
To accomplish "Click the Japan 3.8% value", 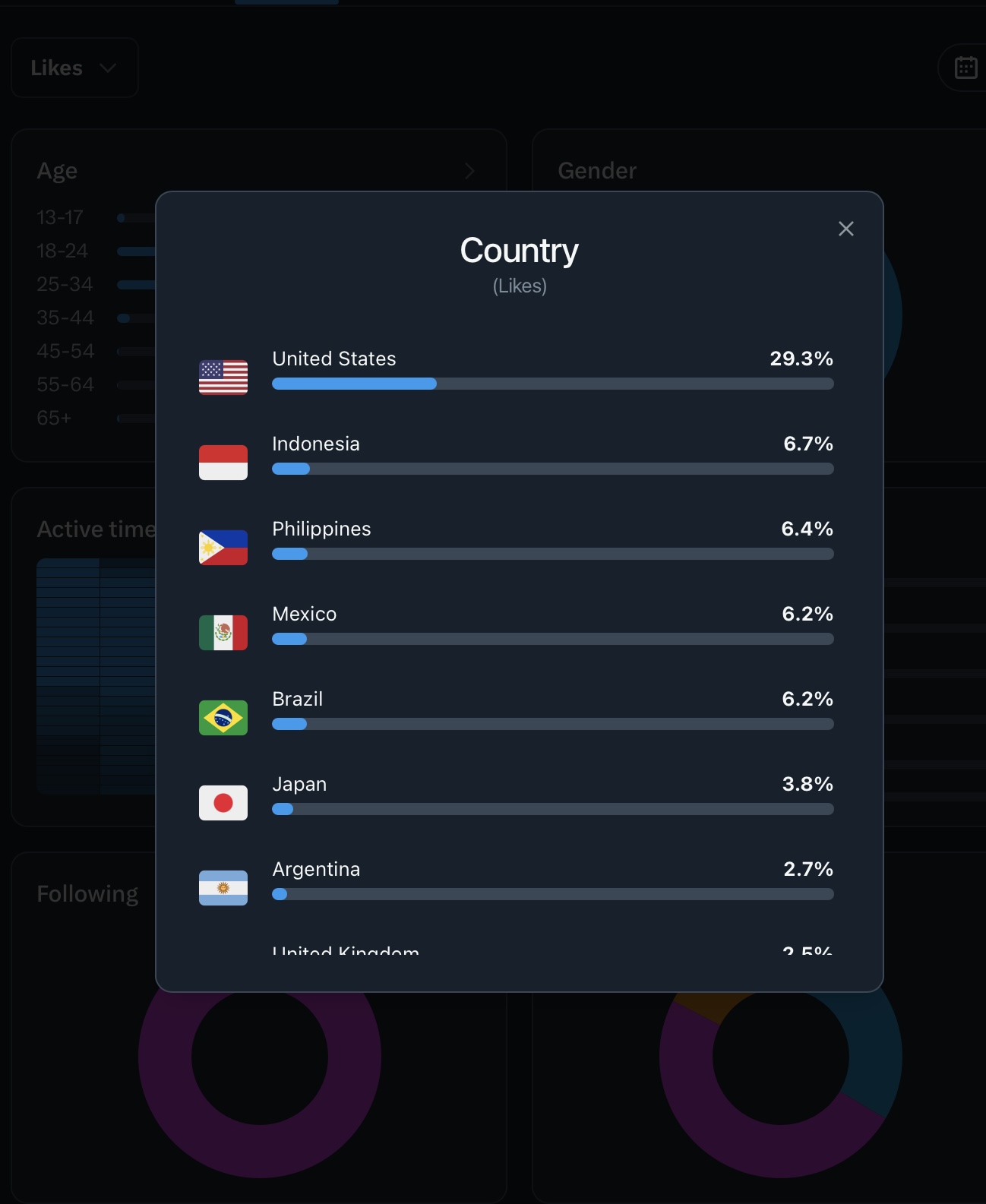I will [x=807, y=784].
